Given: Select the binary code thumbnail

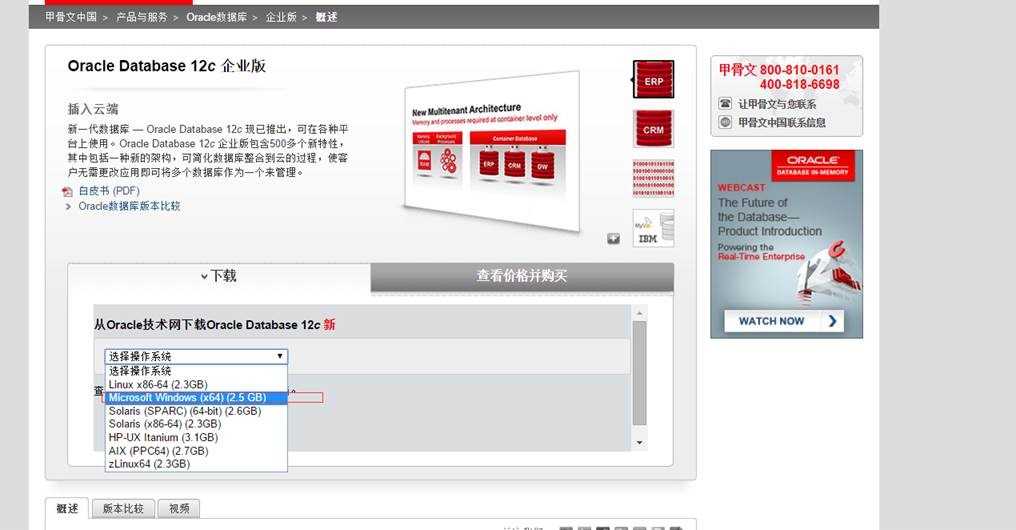Looking at the screenshot, I should click(654, 178).
